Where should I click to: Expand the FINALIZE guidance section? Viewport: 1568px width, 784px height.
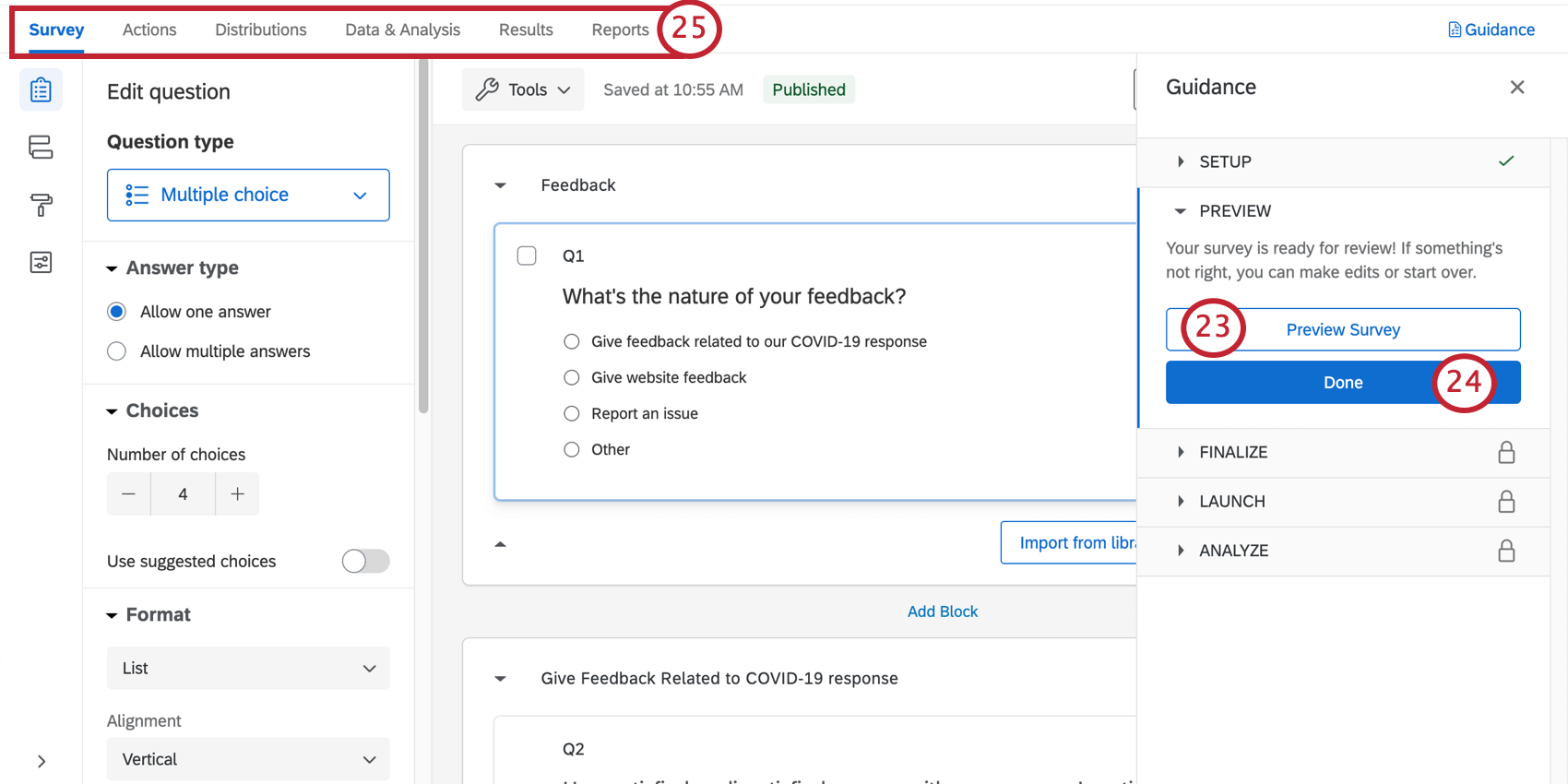(1233, 452)
